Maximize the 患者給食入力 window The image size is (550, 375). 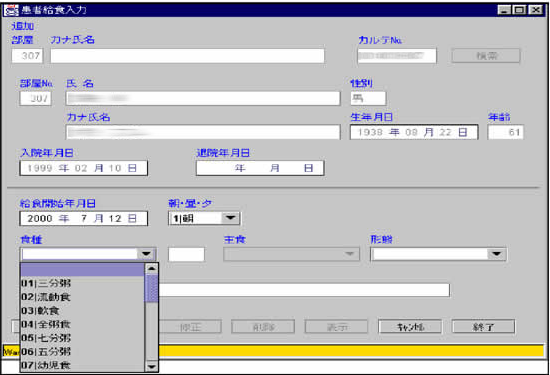coord(519,10)
